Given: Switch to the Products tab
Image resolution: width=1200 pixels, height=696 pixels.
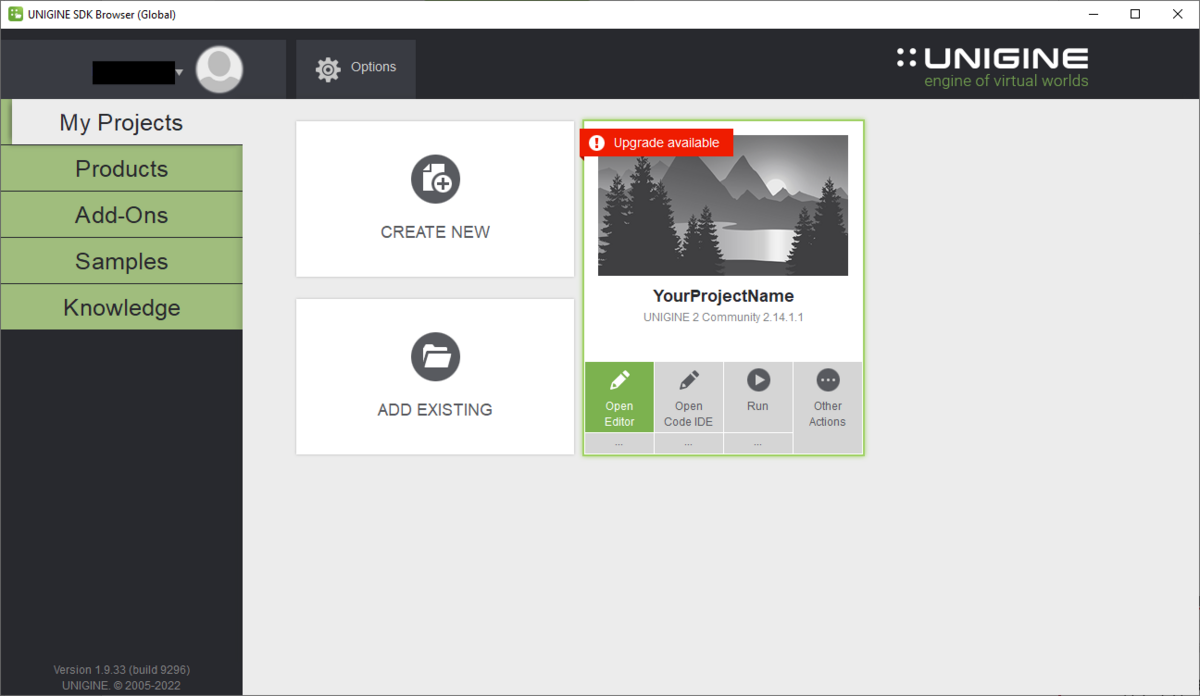Looking at the screenshot, I should pos(121,169).
